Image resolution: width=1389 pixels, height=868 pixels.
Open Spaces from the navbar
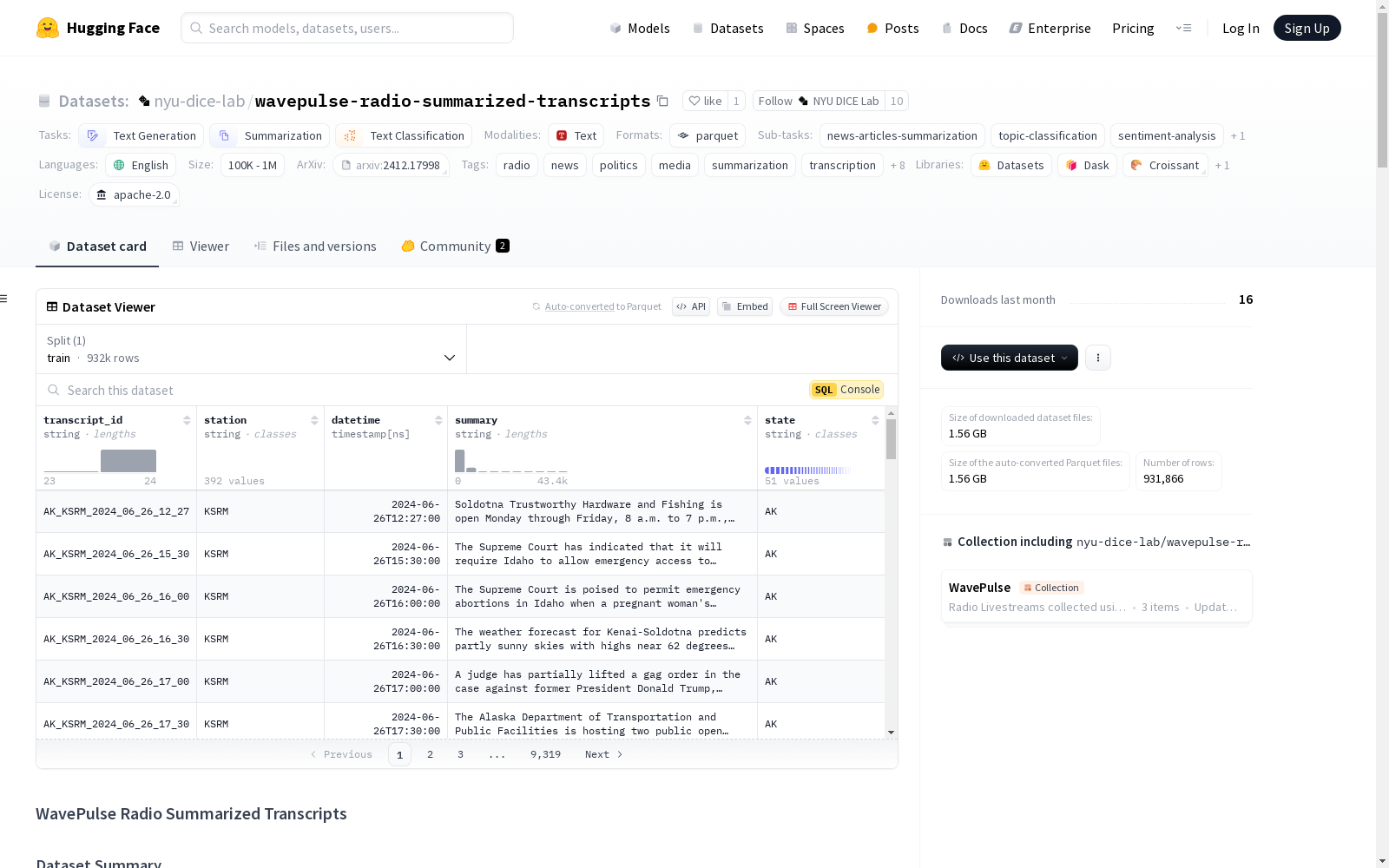[x=814, y=28]
